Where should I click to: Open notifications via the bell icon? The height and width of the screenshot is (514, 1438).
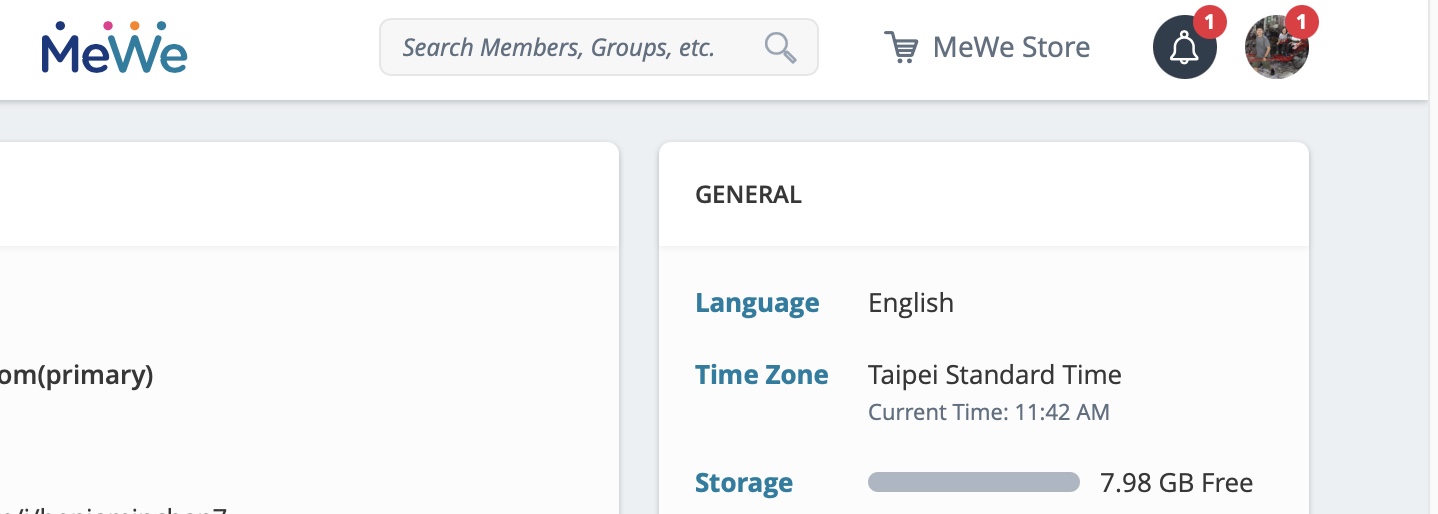(x=1184, y=47)
